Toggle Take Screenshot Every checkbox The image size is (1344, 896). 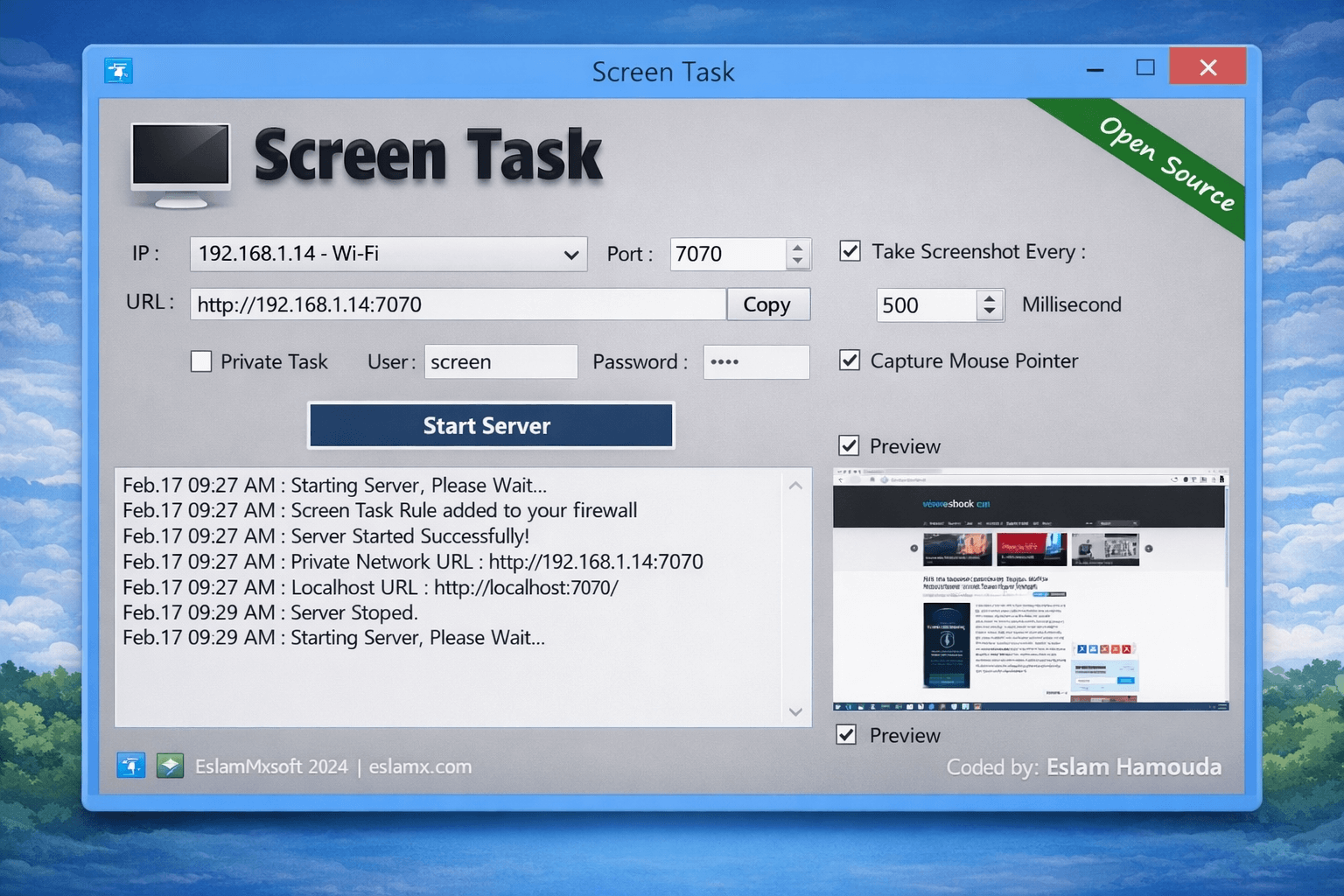(850, 252)
